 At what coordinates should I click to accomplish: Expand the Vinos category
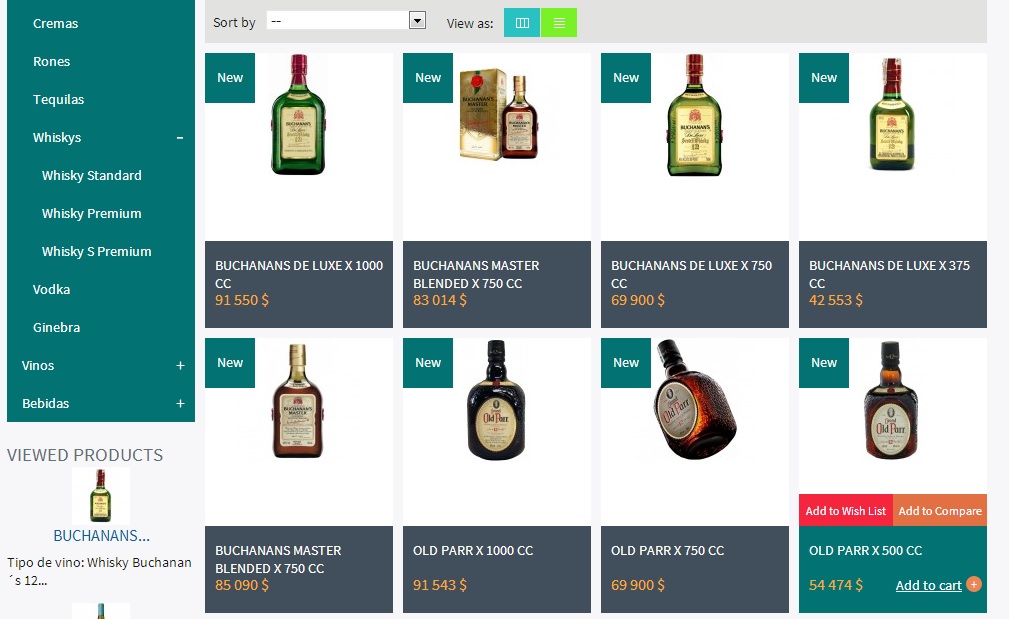point(180,365)
